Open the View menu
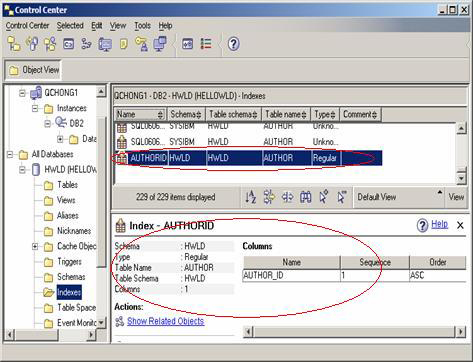 [118, 26]
